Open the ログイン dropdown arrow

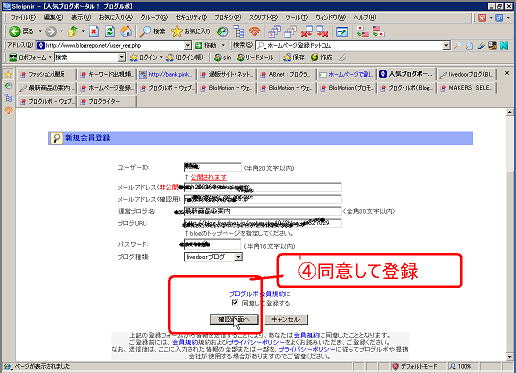pyautogui.click(x=161, y=58)
